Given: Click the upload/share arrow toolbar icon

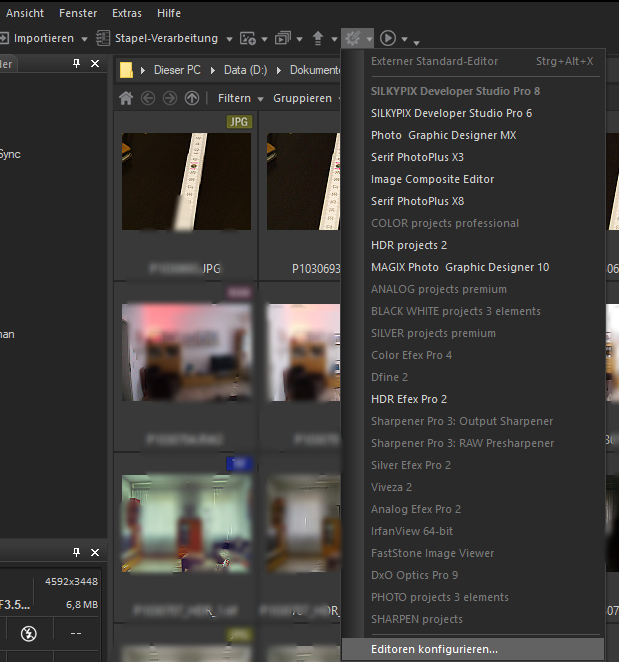Looking at the screenshot, I should [318, 38].
